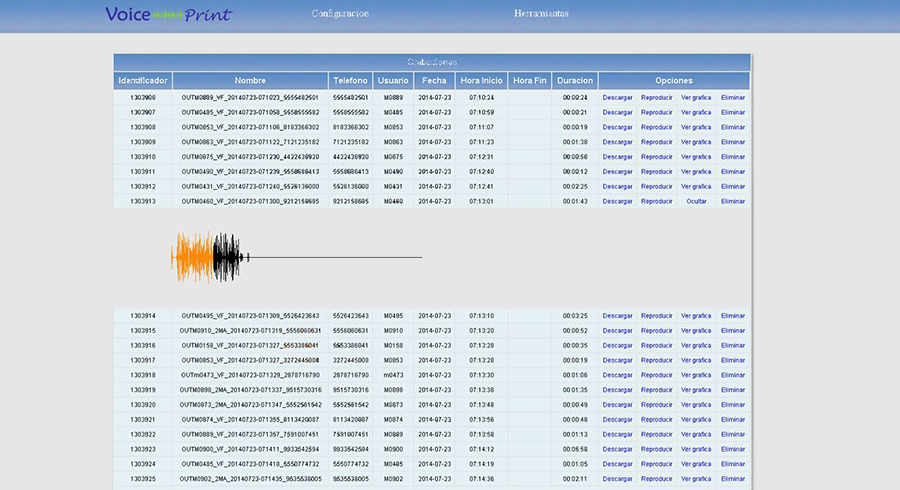
Task: Click the Nombre column header
Action: [x=250, y=80]
